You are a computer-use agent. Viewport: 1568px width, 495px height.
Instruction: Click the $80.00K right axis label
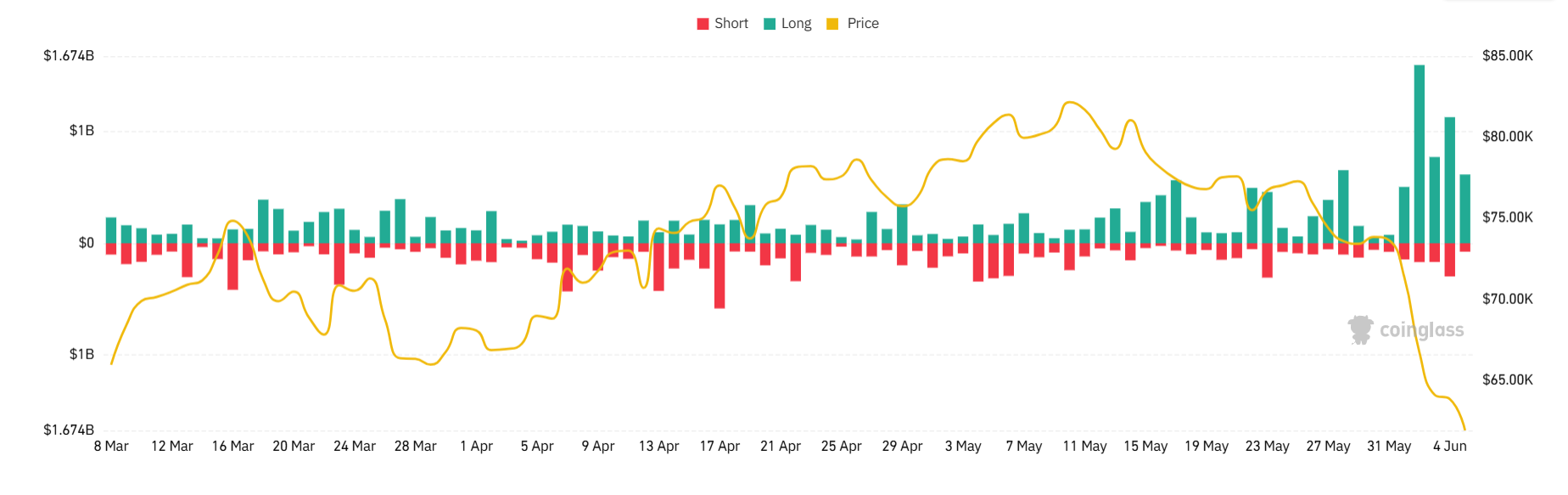[1508, 137]
